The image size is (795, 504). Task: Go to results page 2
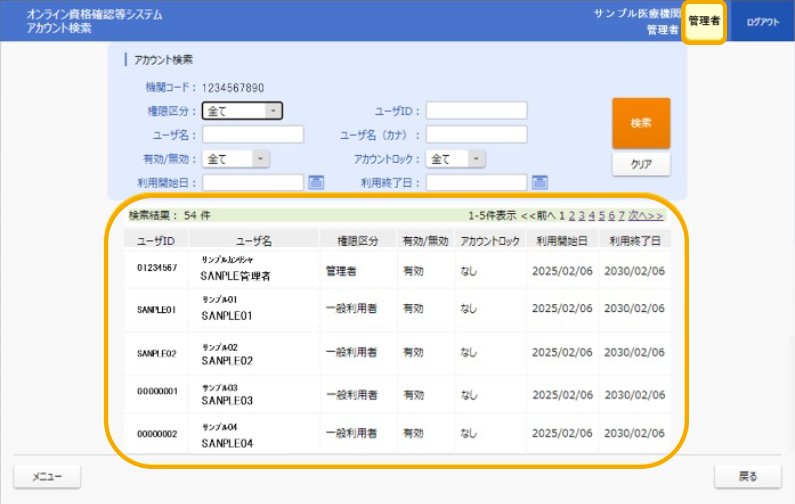click(572, 215)
